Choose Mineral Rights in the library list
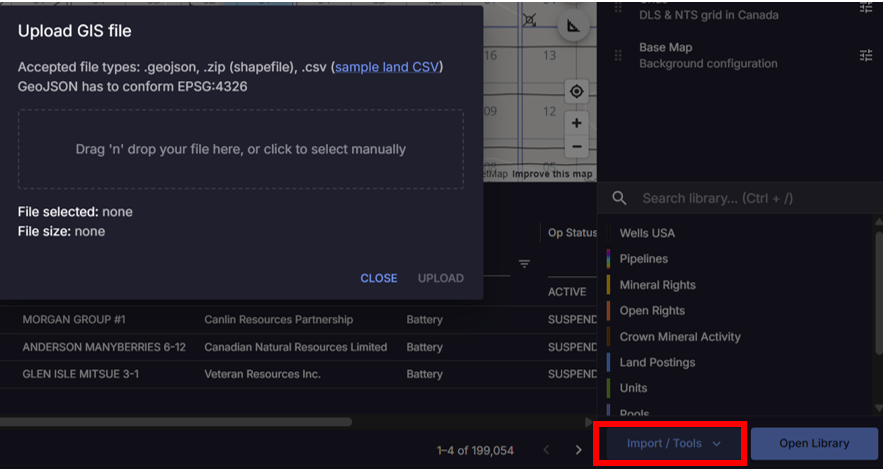The height and width of the screenshot is (469, 883). (657, 285)
